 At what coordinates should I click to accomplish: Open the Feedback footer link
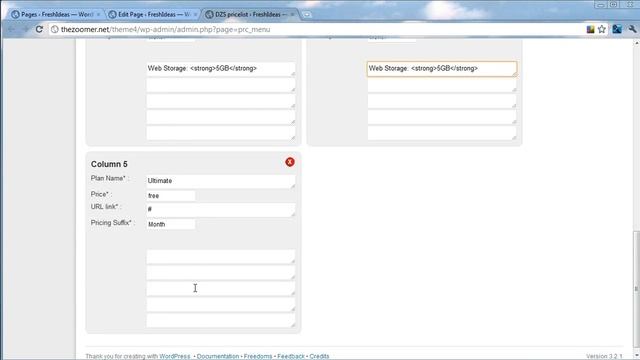pos(291,356)
